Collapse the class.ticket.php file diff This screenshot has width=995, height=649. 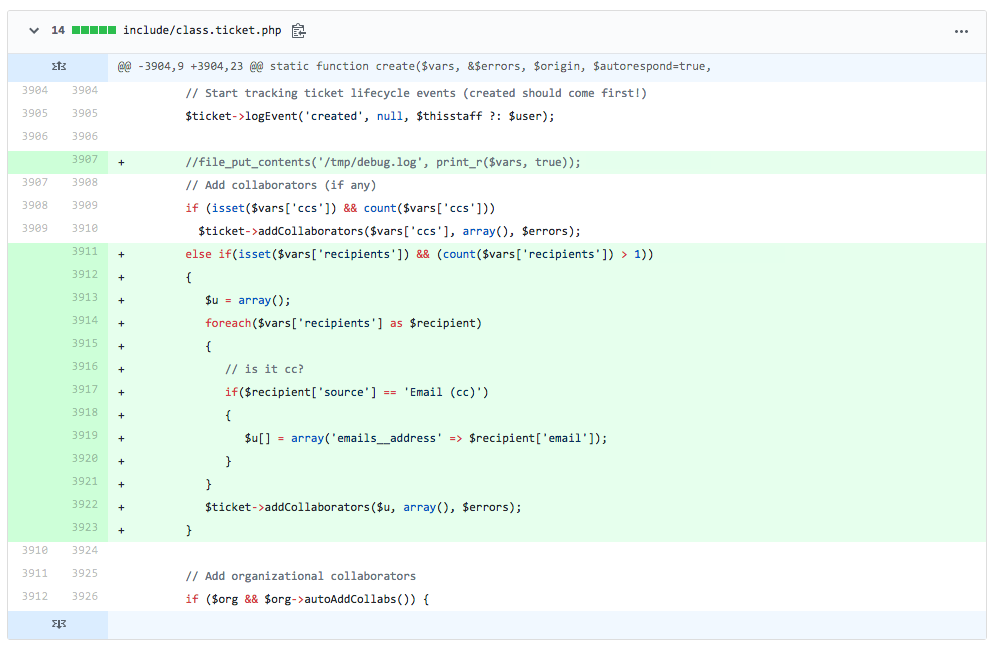click(x=34, y=31)
